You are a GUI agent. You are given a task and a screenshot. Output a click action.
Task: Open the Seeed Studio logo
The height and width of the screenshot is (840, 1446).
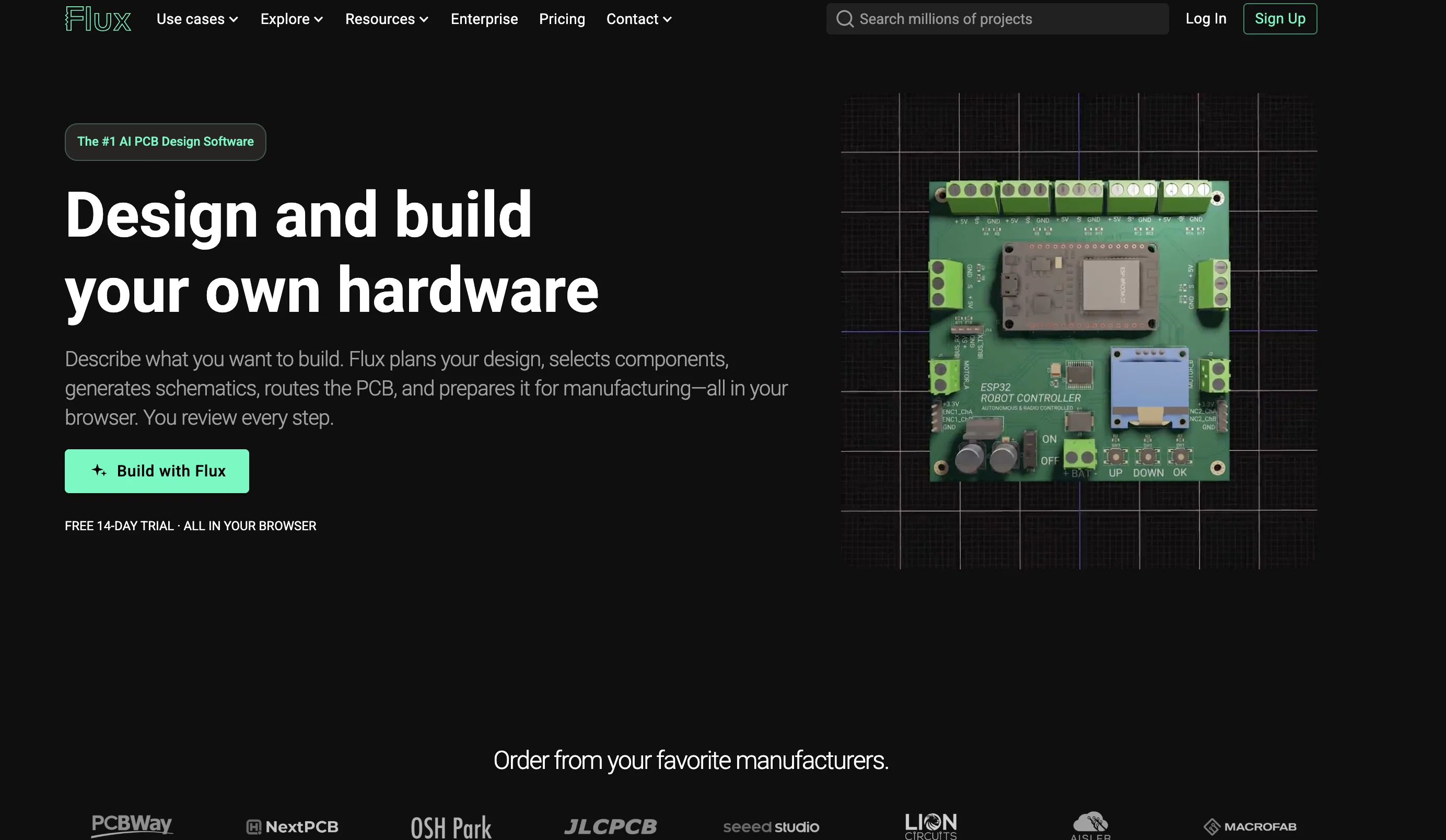click(771, 827)
